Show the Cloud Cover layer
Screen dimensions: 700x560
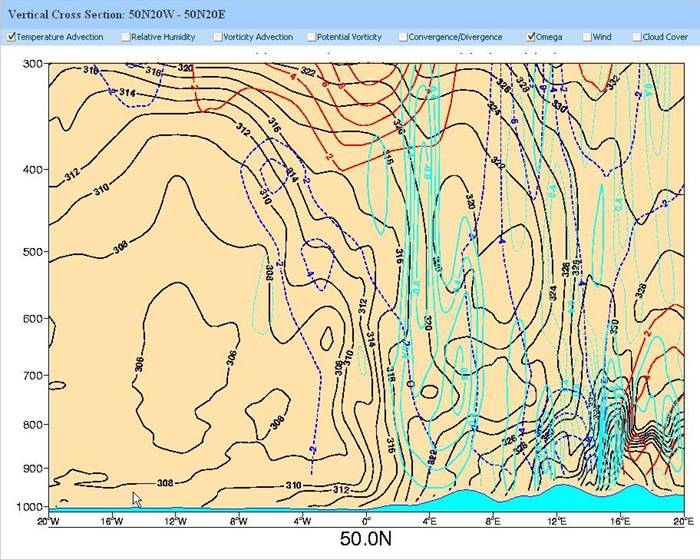tap(637, 37)
